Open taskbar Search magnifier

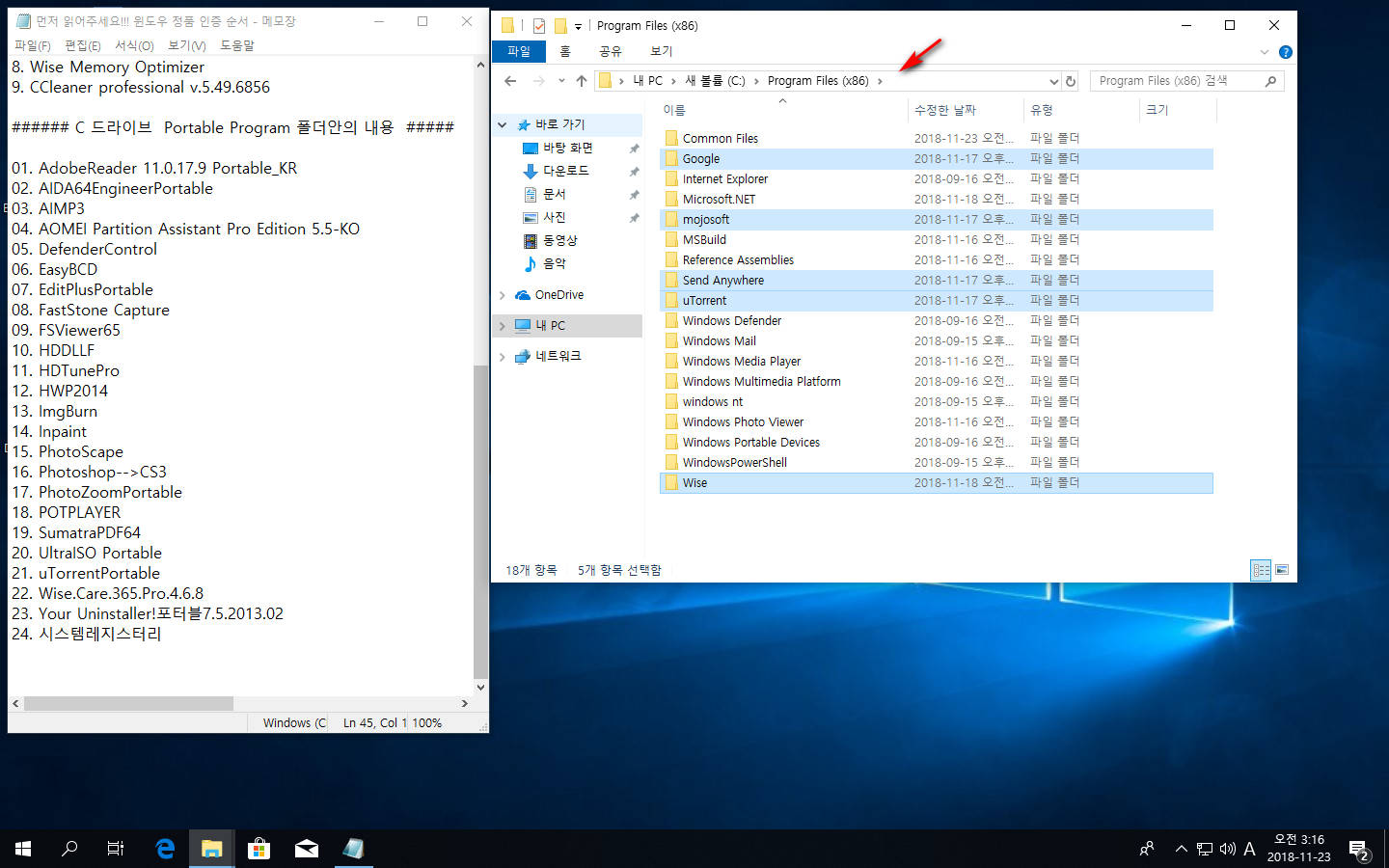click(69, 849)
